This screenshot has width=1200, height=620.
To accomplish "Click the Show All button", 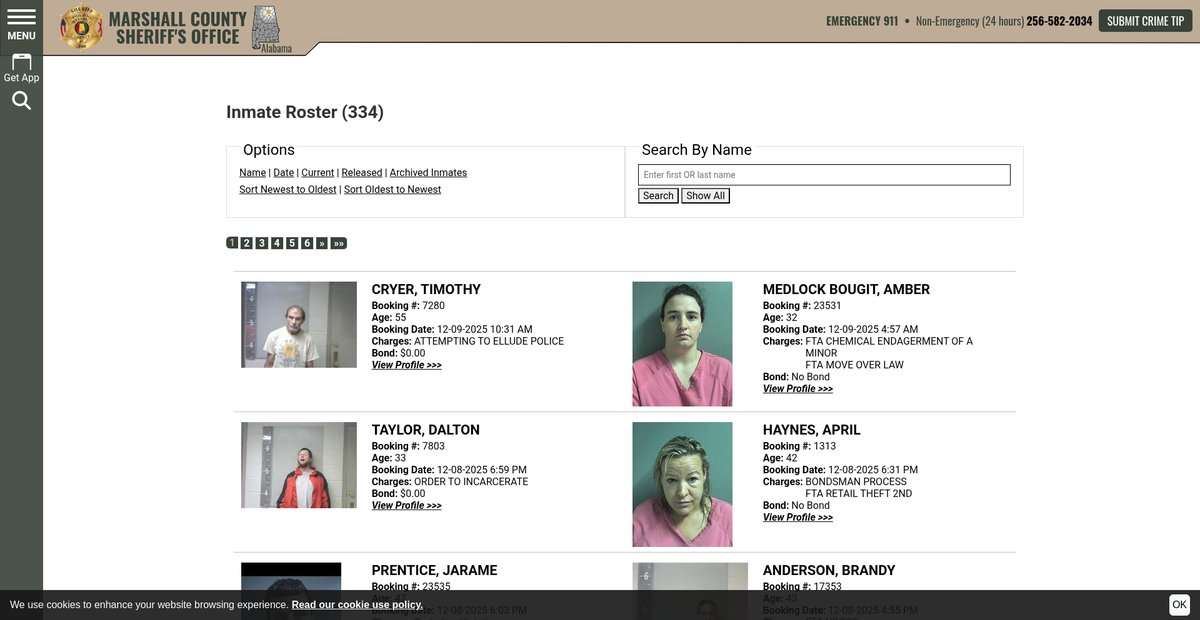I will pos(705,196).
